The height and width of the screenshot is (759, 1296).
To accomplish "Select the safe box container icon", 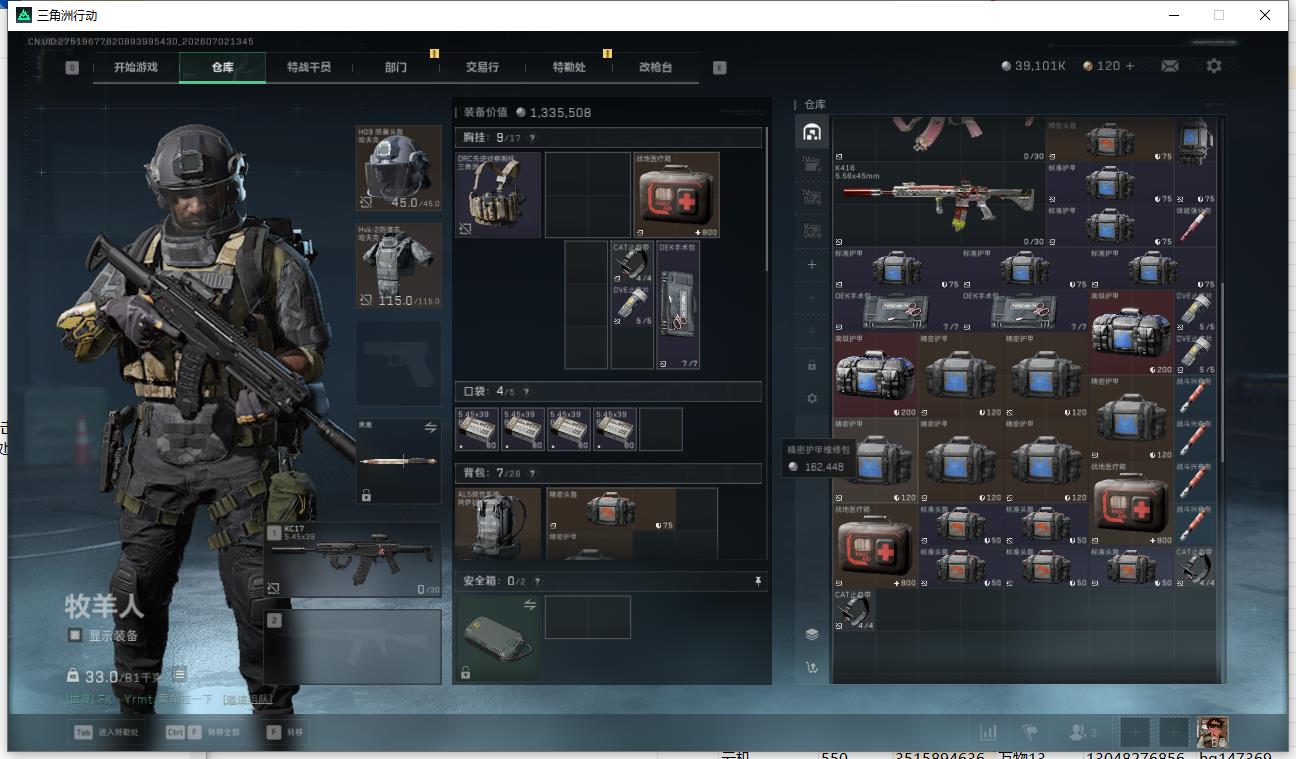I will (x=498, y=640).
